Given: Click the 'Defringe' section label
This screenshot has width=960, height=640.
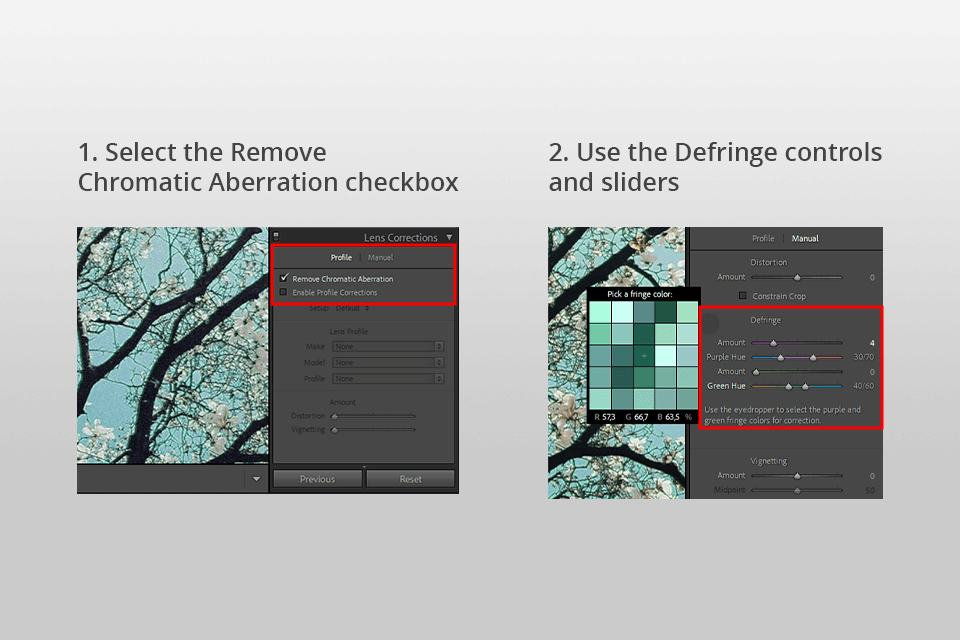Looking at the screenshot, I should tap(765, 320).
